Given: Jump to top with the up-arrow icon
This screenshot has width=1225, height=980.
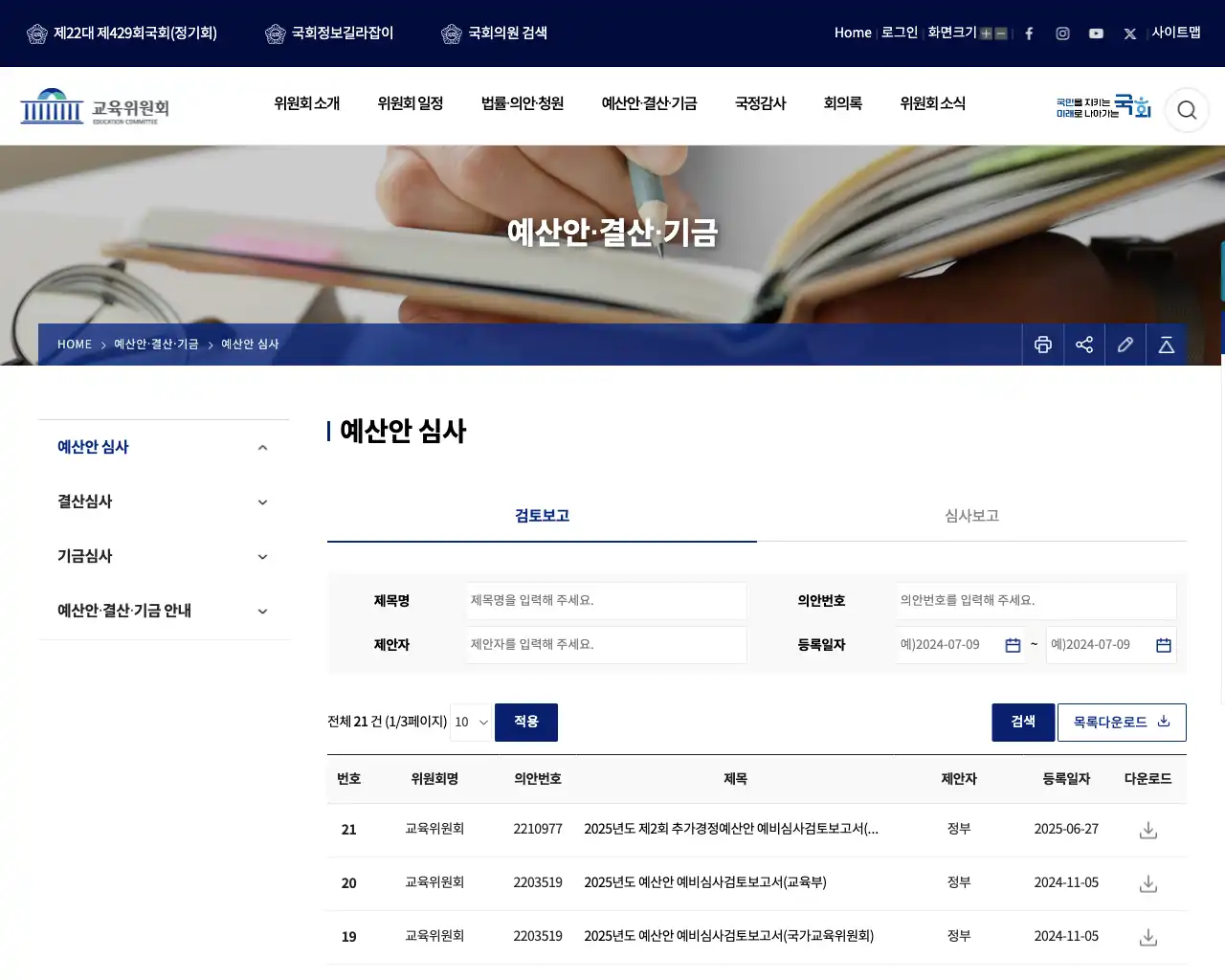Looking at the screenshot, I should 1167,345.
